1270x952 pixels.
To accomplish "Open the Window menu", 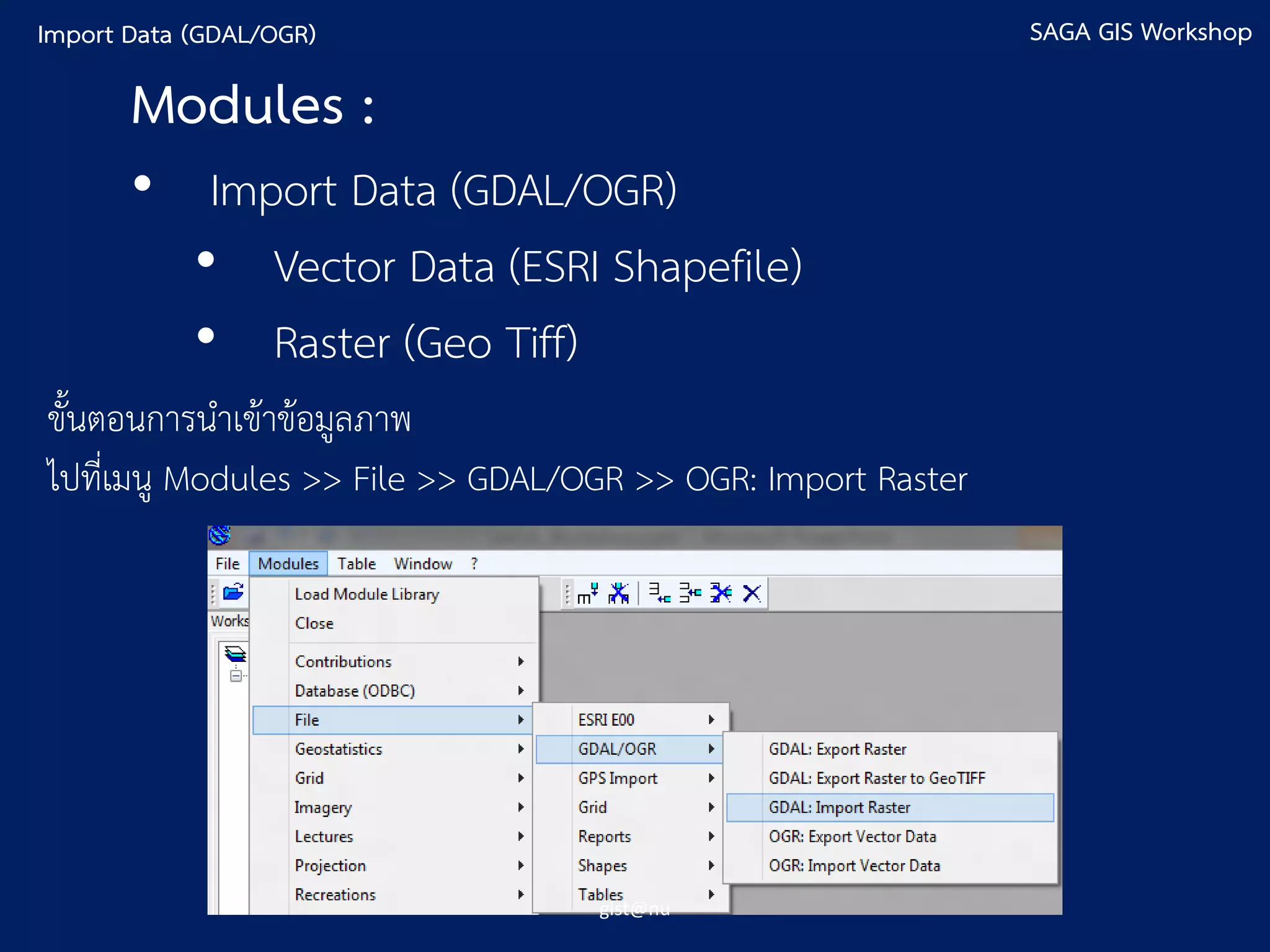I will 423,563.
